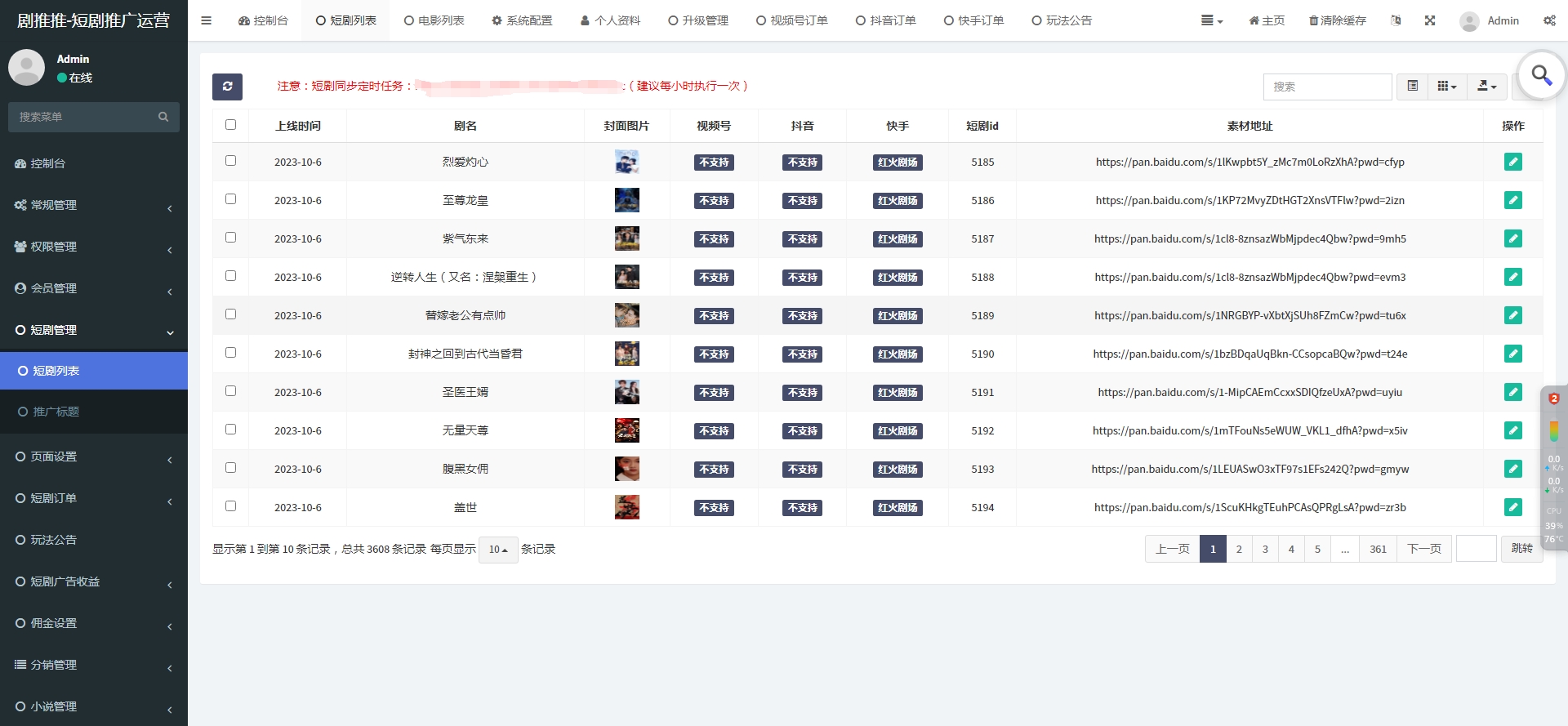Toggle the sidebar hamburger menu icon
This screenshot has height=726, width=1568.
[206, 20]
